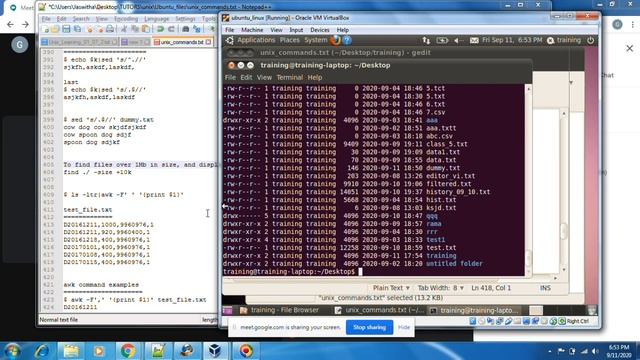Image resolution: width=640 pixels, height=360 pixels.
Task: Switch to the new 1 tab in Notepad++
Action: (x=135, y=42)
